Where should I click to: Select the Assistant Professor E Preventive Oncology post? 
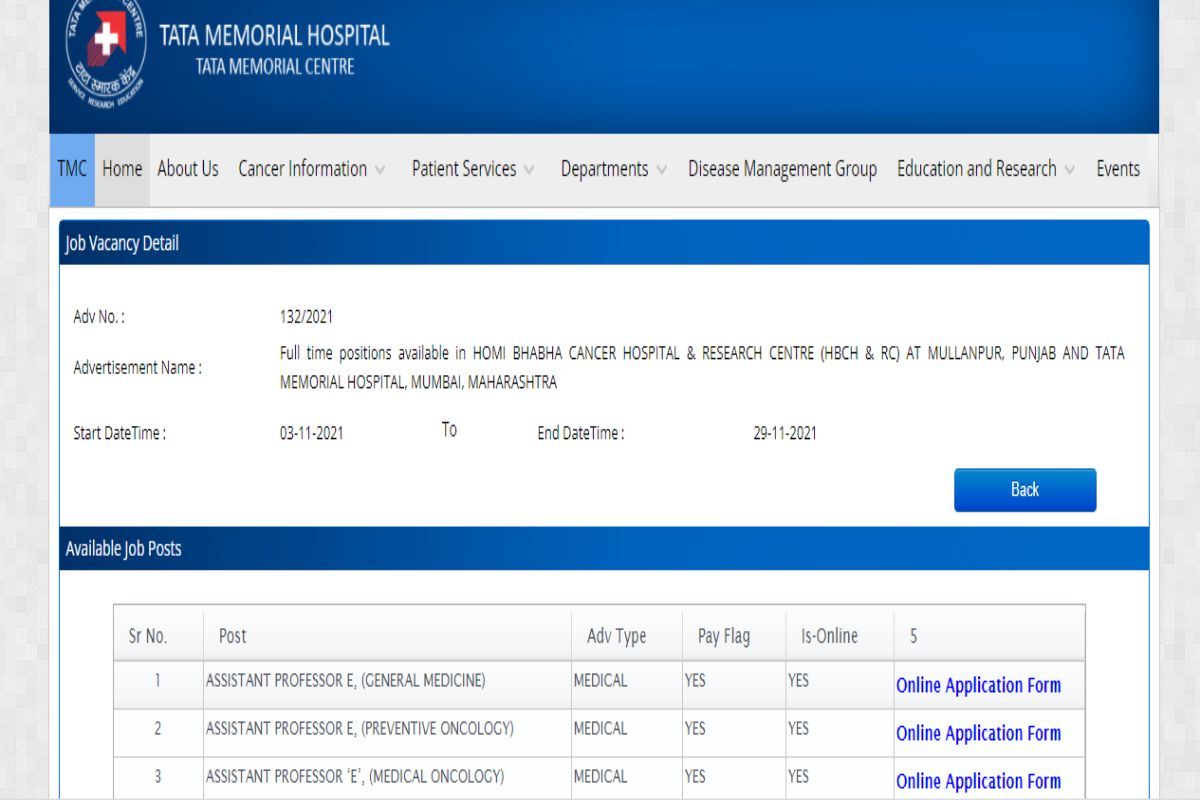pyautogui.click(x=359, y=728)
